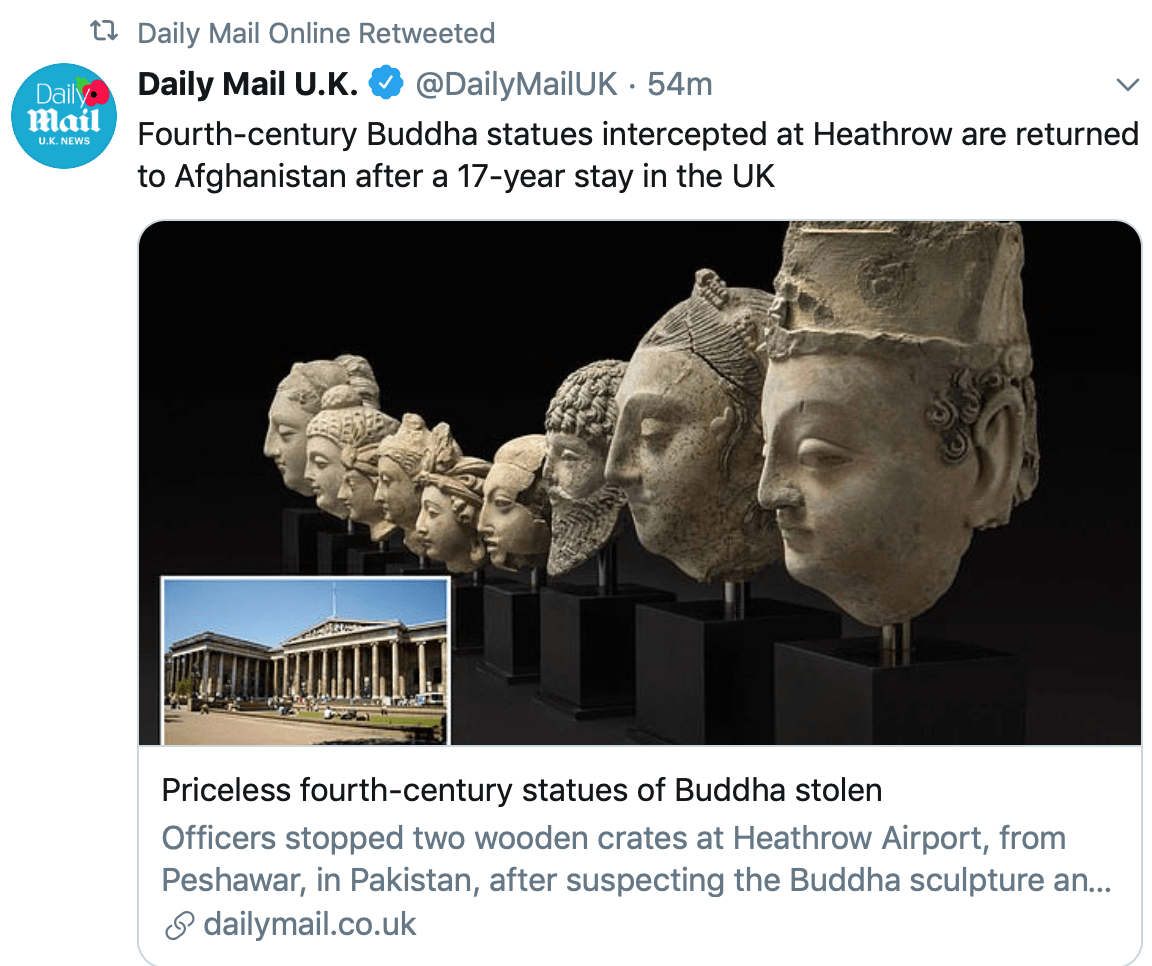This screenshot has width=1152, height=966.
Task: Open the Buddha heads preview image
Action: click(x=640, y=483)
